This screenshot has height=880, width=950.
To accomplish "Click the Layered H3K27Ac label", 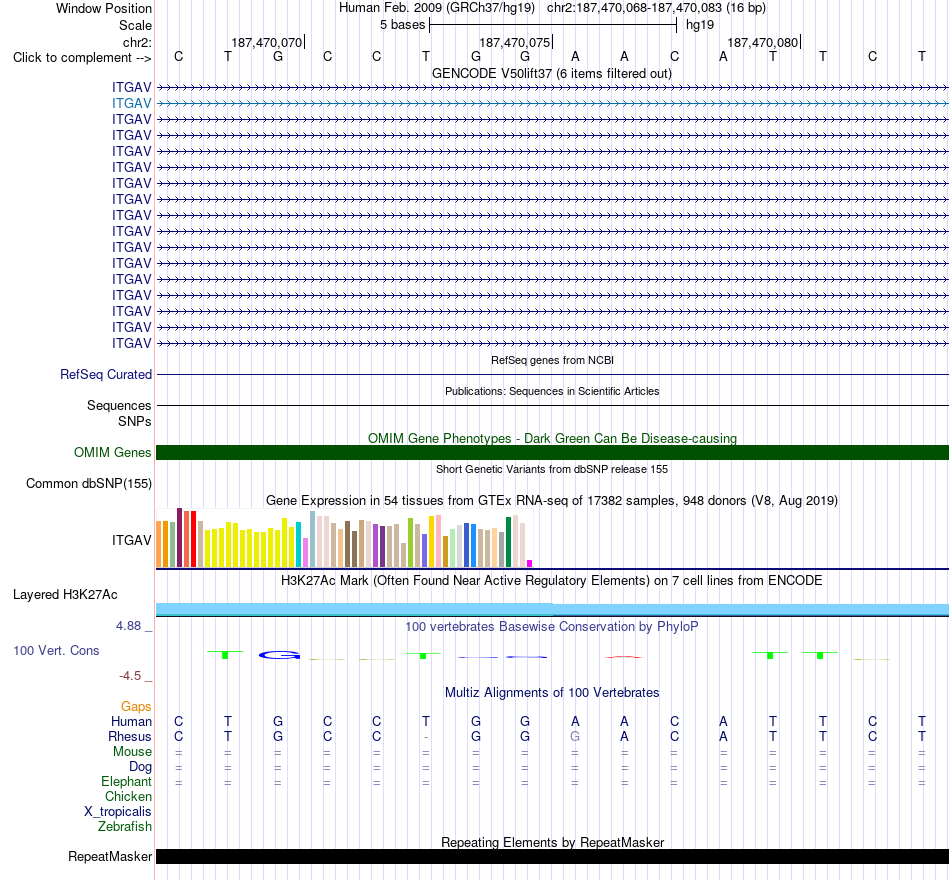I will tap(65, 595).
